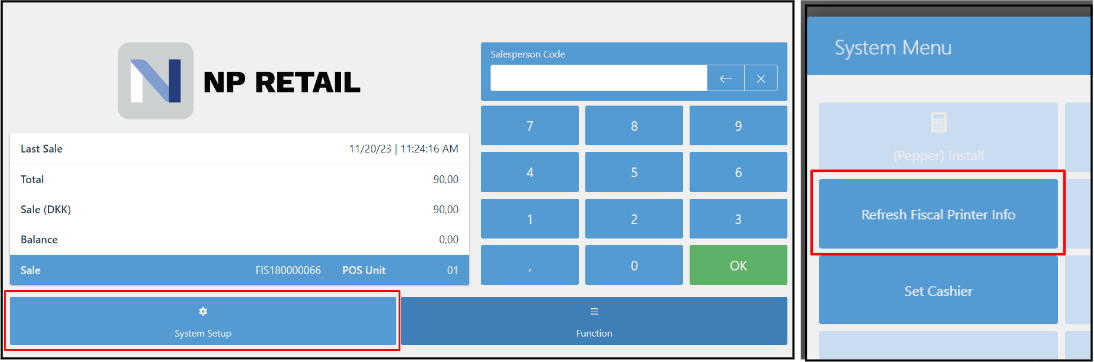
Task: Tap keypad number 8
Action: (634, 126)
